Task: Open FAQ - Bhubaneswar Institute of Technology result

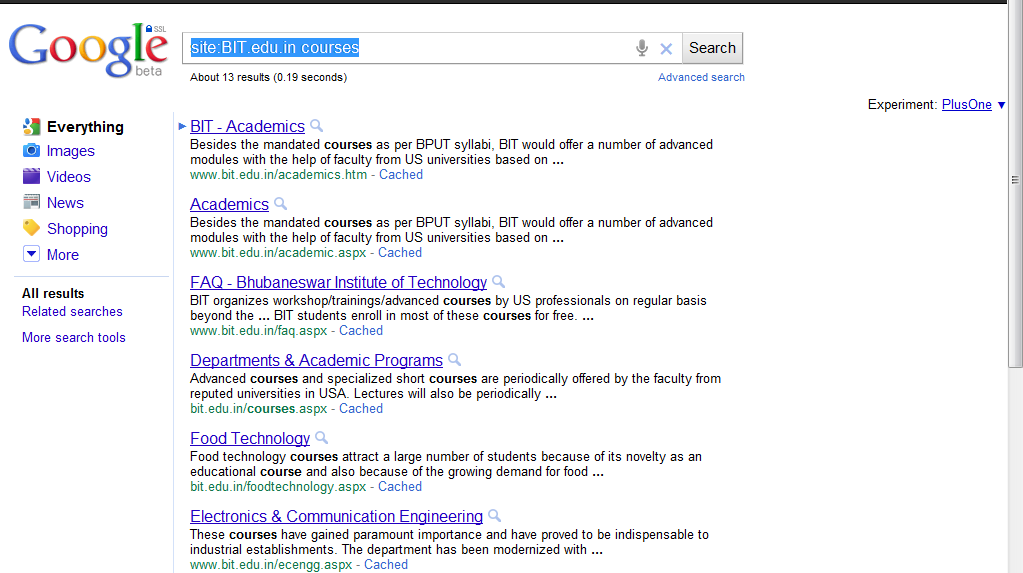Action: 338,283
